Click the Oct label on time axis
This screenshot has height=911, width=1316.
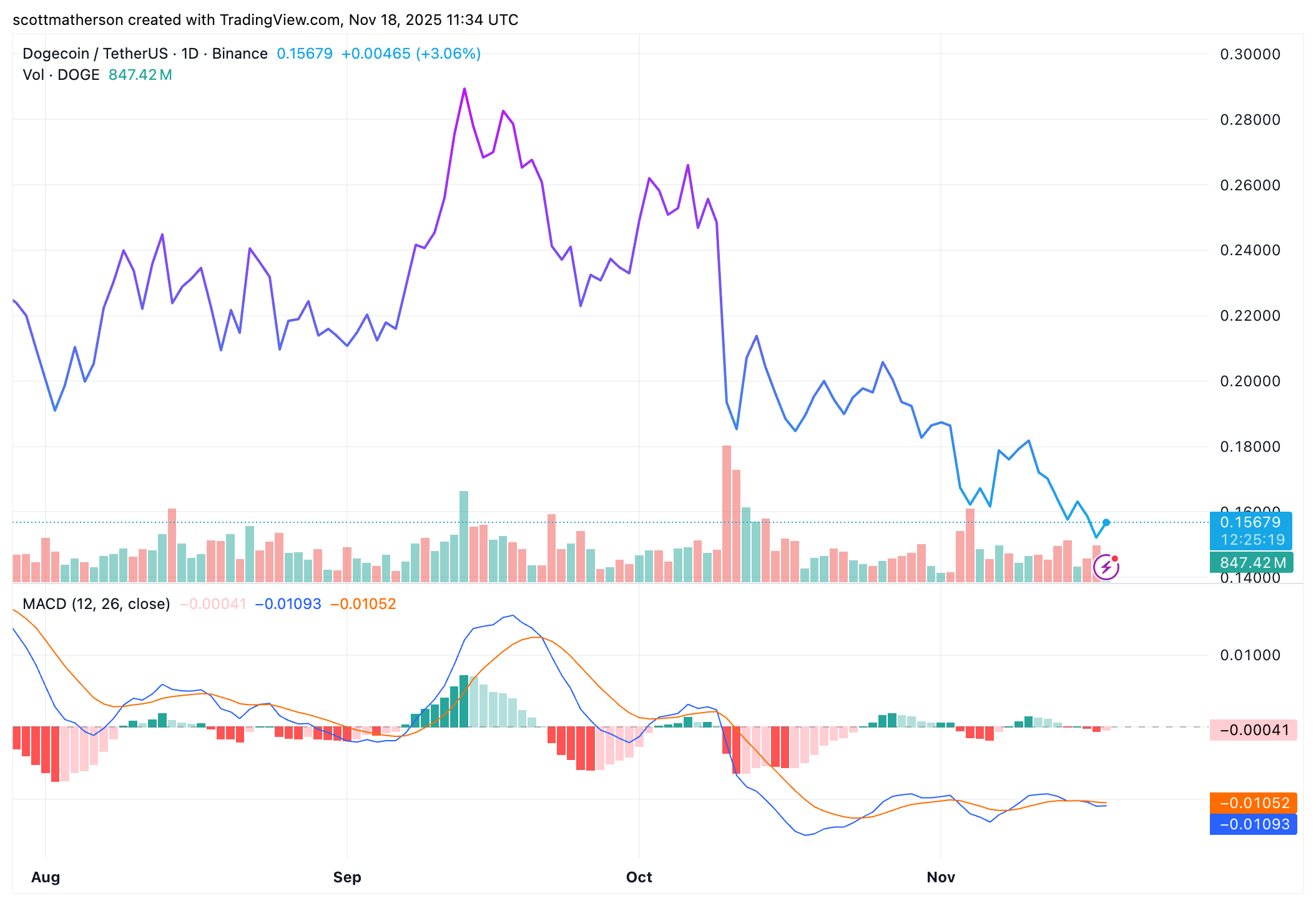(x=639, y=877)
